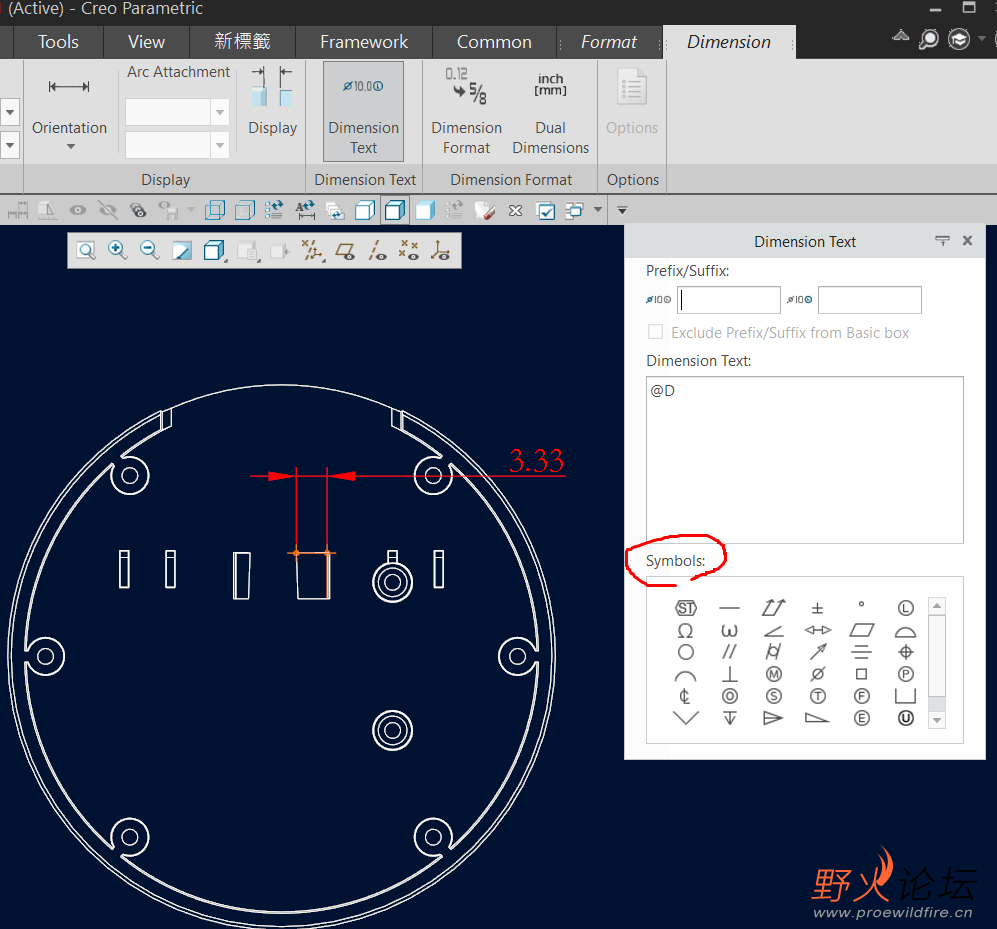Click into the Dimension Text box with @D

(x=804, y=460)
